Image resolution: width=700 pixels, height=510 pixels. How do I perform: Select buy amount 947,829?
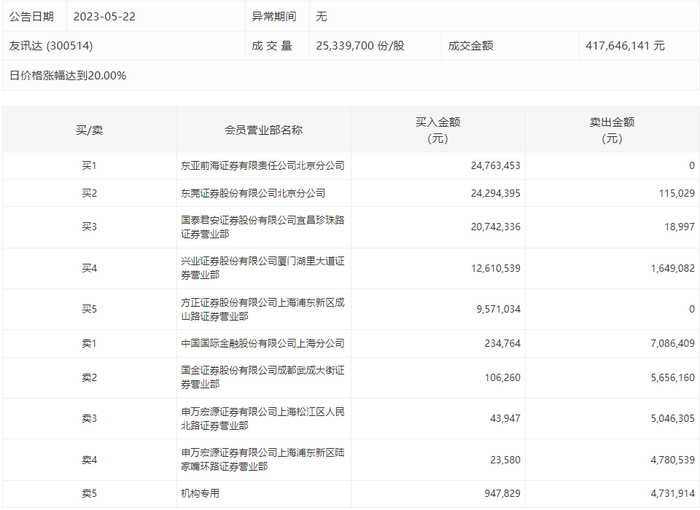(x=502, y=493)
